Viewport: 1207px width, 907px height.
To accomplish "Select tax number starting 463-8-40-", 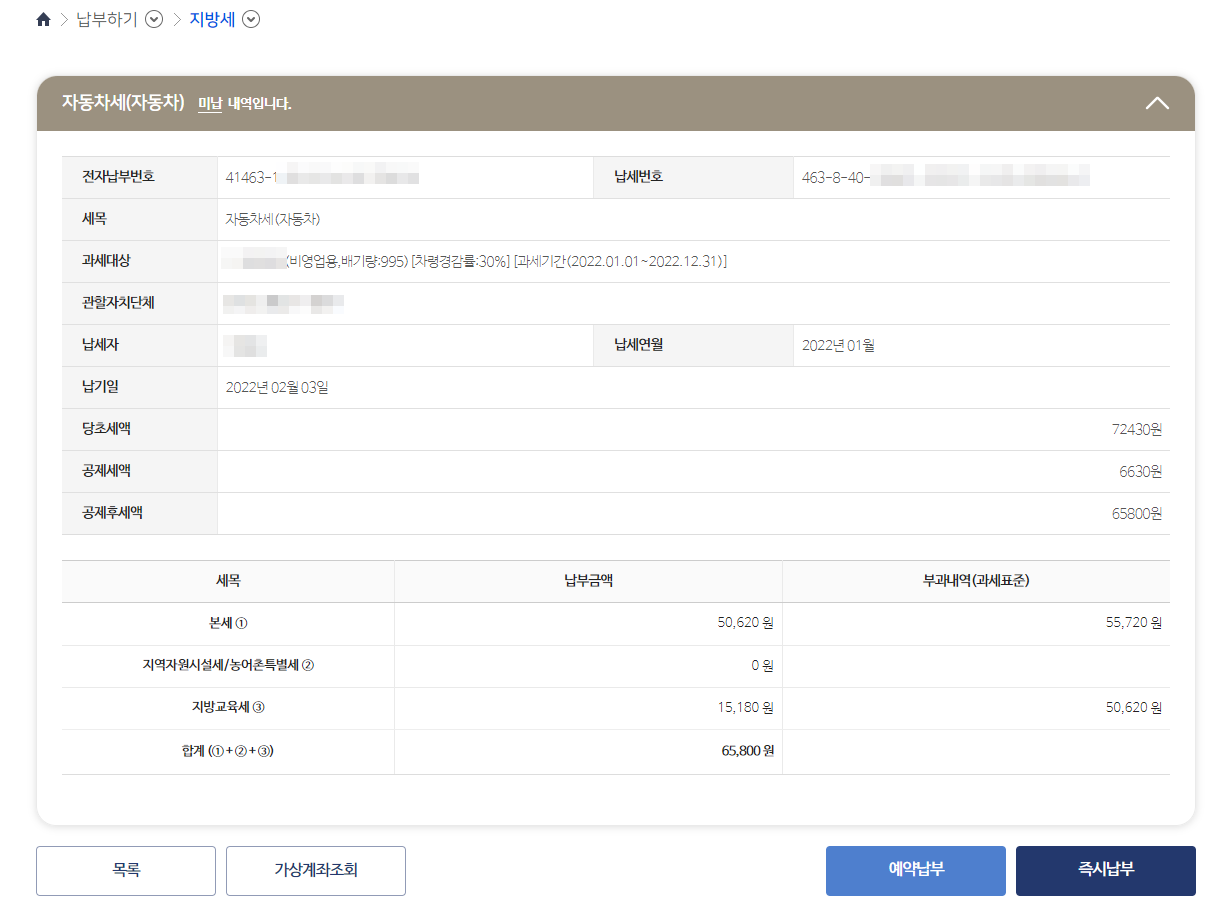I will (946, 178).
